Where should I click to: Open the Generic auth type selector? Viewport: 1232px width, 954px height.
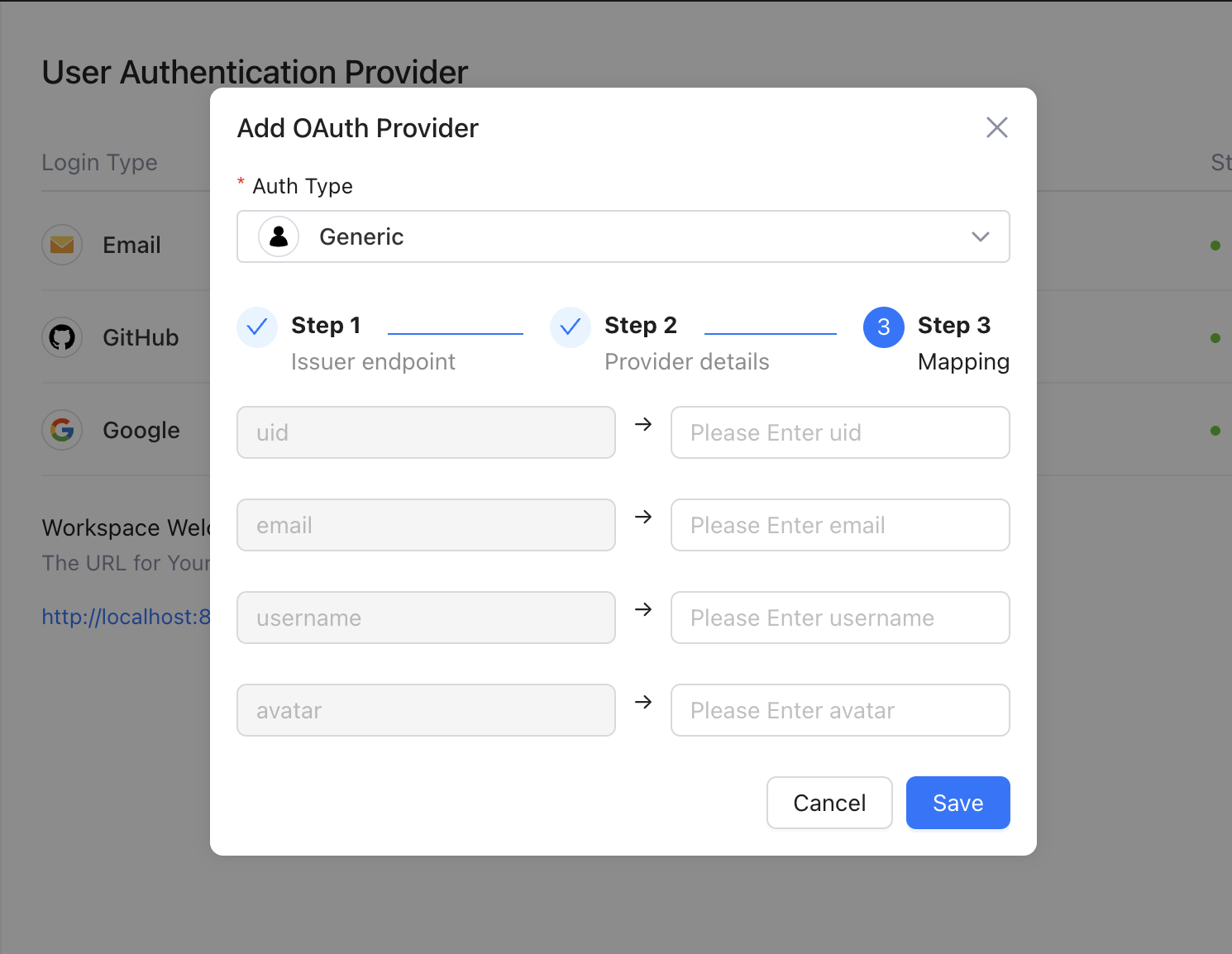coord(622,236)
